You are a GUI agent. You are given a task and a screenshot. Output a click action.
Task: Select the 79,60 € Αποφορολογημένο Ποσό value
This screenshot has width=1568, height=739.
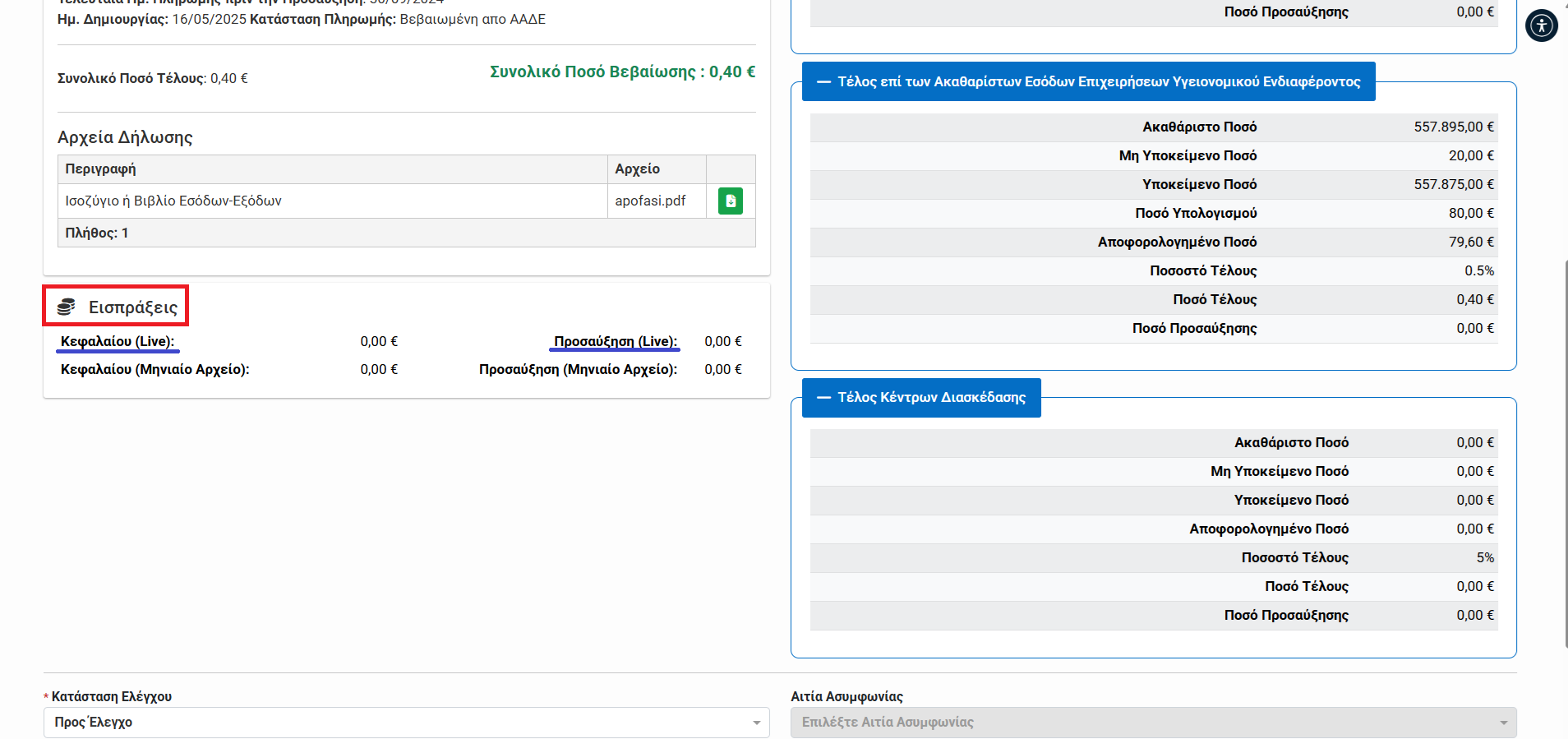point(1471,242)
